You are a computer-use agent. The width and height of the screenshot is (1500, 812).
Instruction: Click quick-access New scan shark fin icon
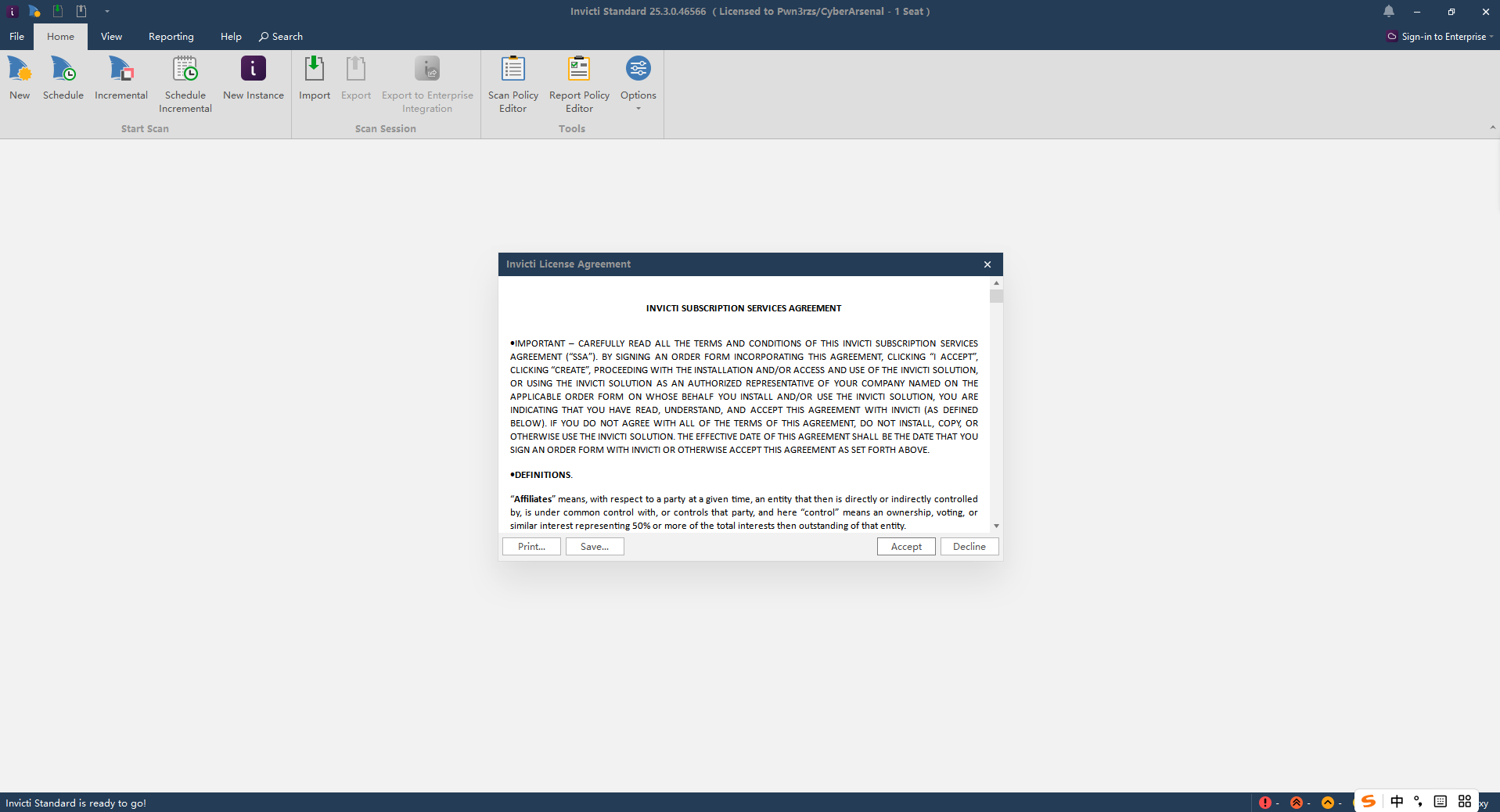point(34,11)
